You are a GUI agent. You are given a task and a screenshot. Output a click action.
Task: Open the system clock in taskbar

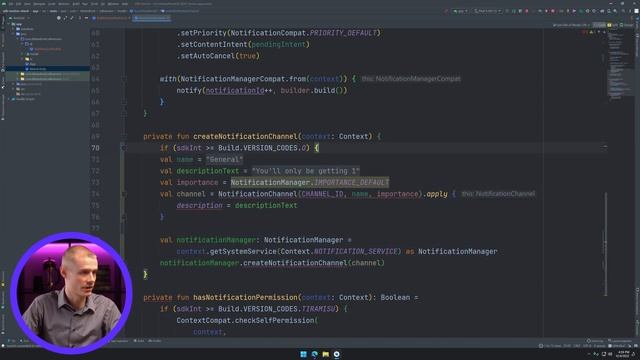click(623, 354)
